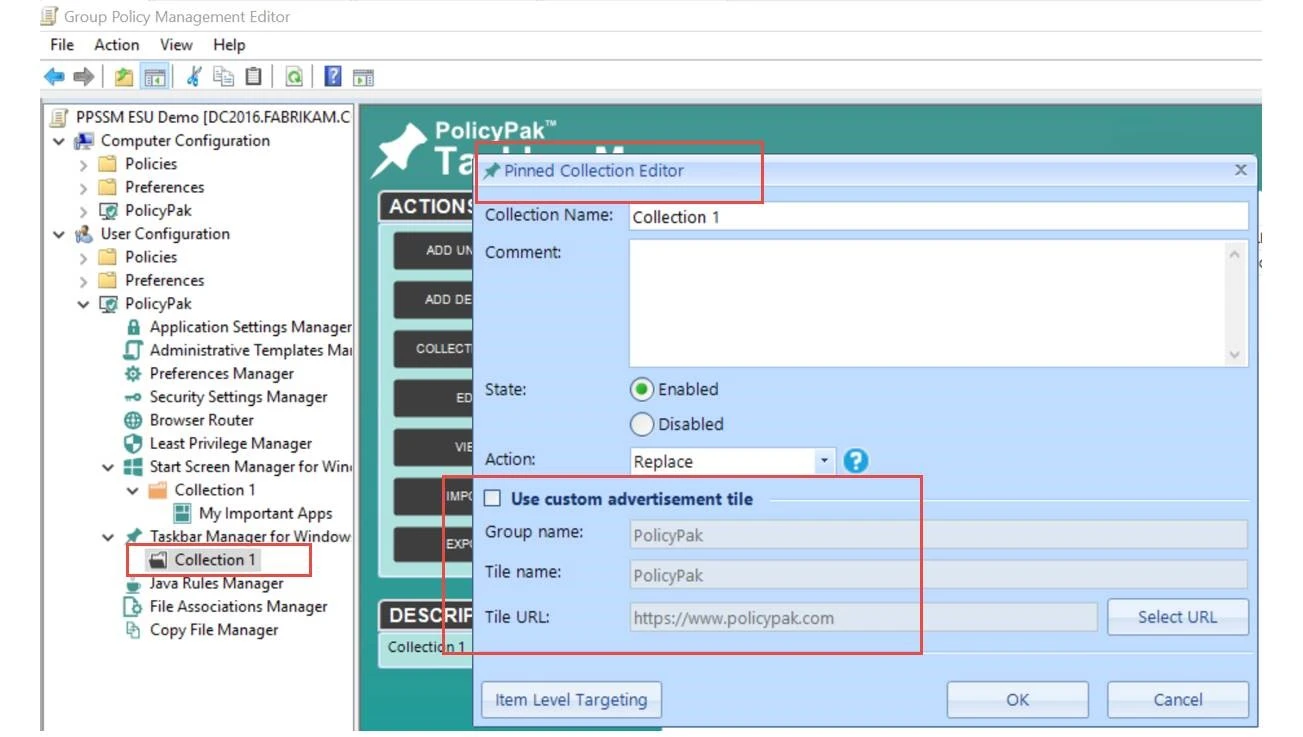Open the View menu
This screenshot has height=737, width=1303.
point(176,45)
